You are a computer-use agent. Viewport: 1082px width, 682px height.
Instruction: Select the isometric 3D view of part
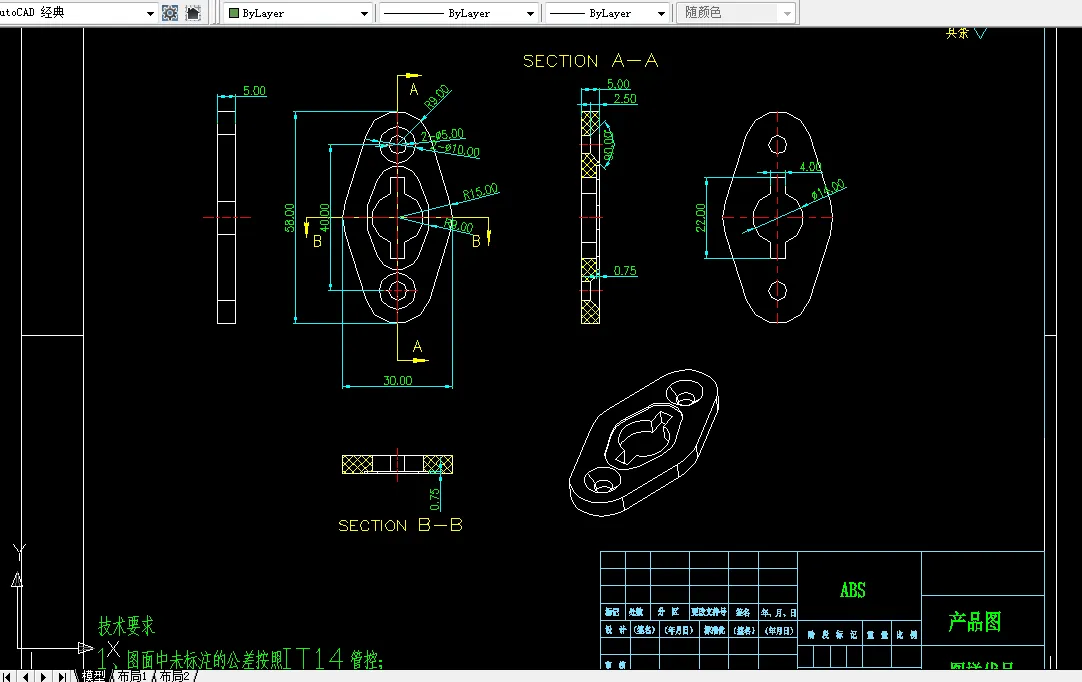[645, 434]
